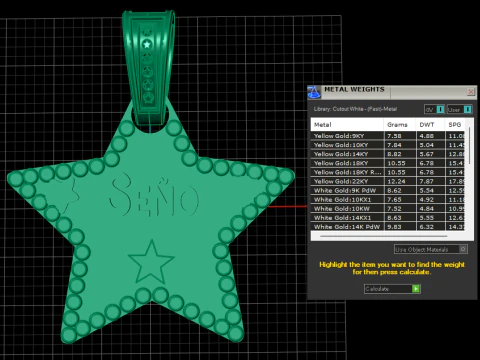Image resolution: width=480 pixels, height=360 pixels.
Task: Select the Yellow Gold:9KY row
Action: coord(388,136)
